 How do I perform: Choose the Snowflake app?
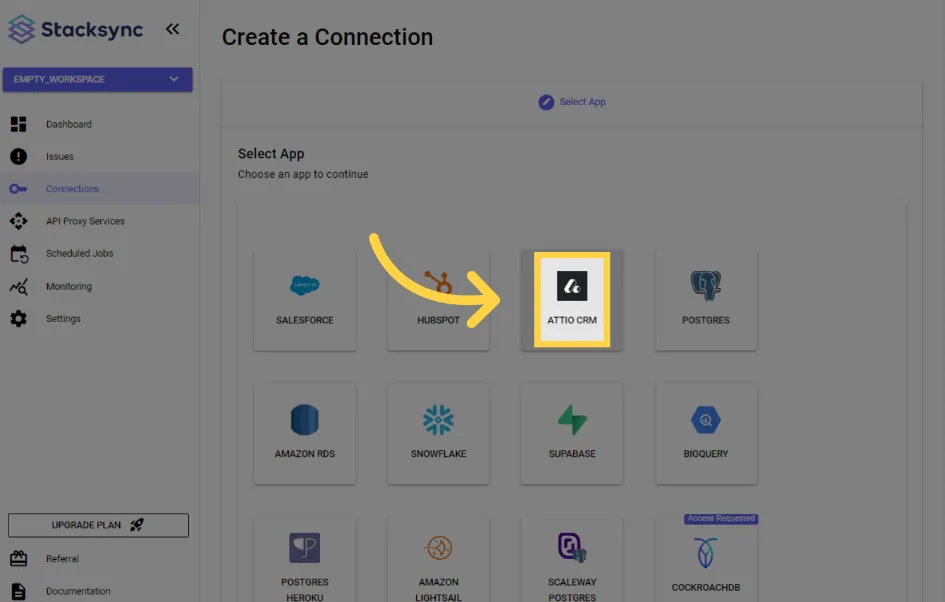click(438, 433)
